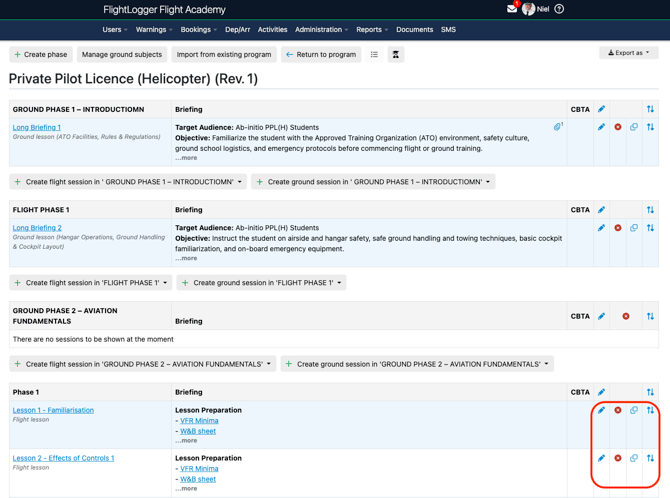Image resolution: width=670 pixels, height=498 pixels.
Task: Duplicate Long Briefing 2 with copy icon
Action: (634, 228)
